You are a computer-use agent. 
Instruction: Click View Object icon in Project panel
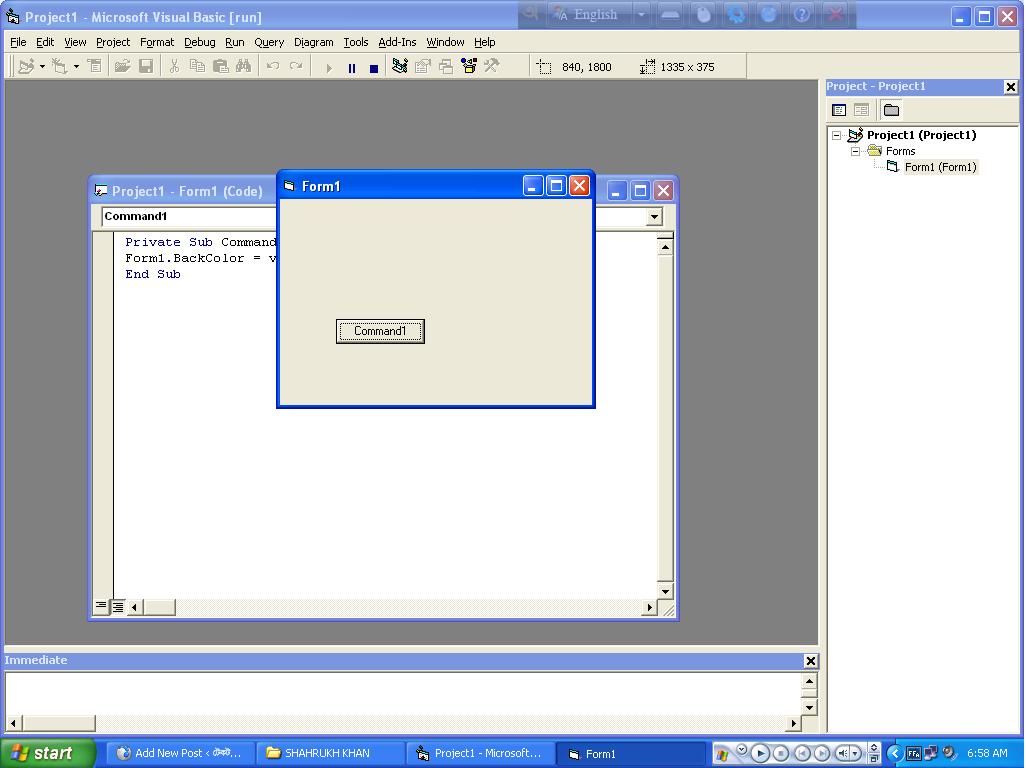click(861, 110)
